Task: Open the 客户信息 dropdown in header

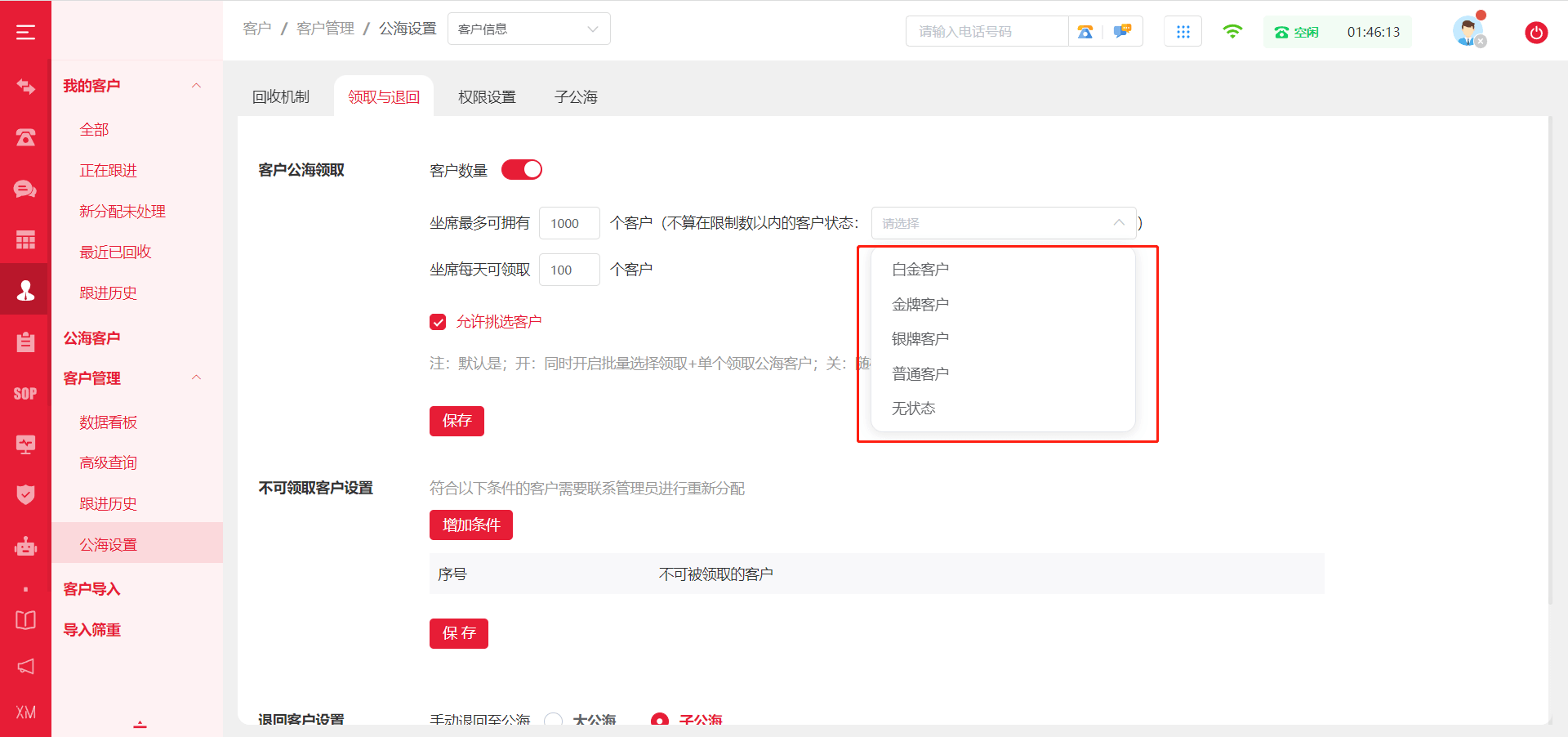Action: 528,29
